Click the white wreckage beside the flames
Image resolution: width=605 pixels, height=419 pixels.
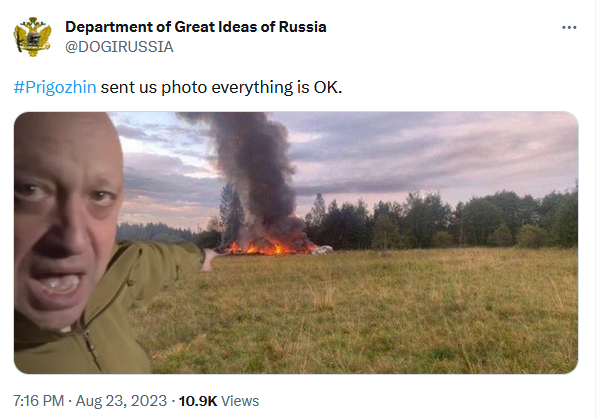coord(320,249)
